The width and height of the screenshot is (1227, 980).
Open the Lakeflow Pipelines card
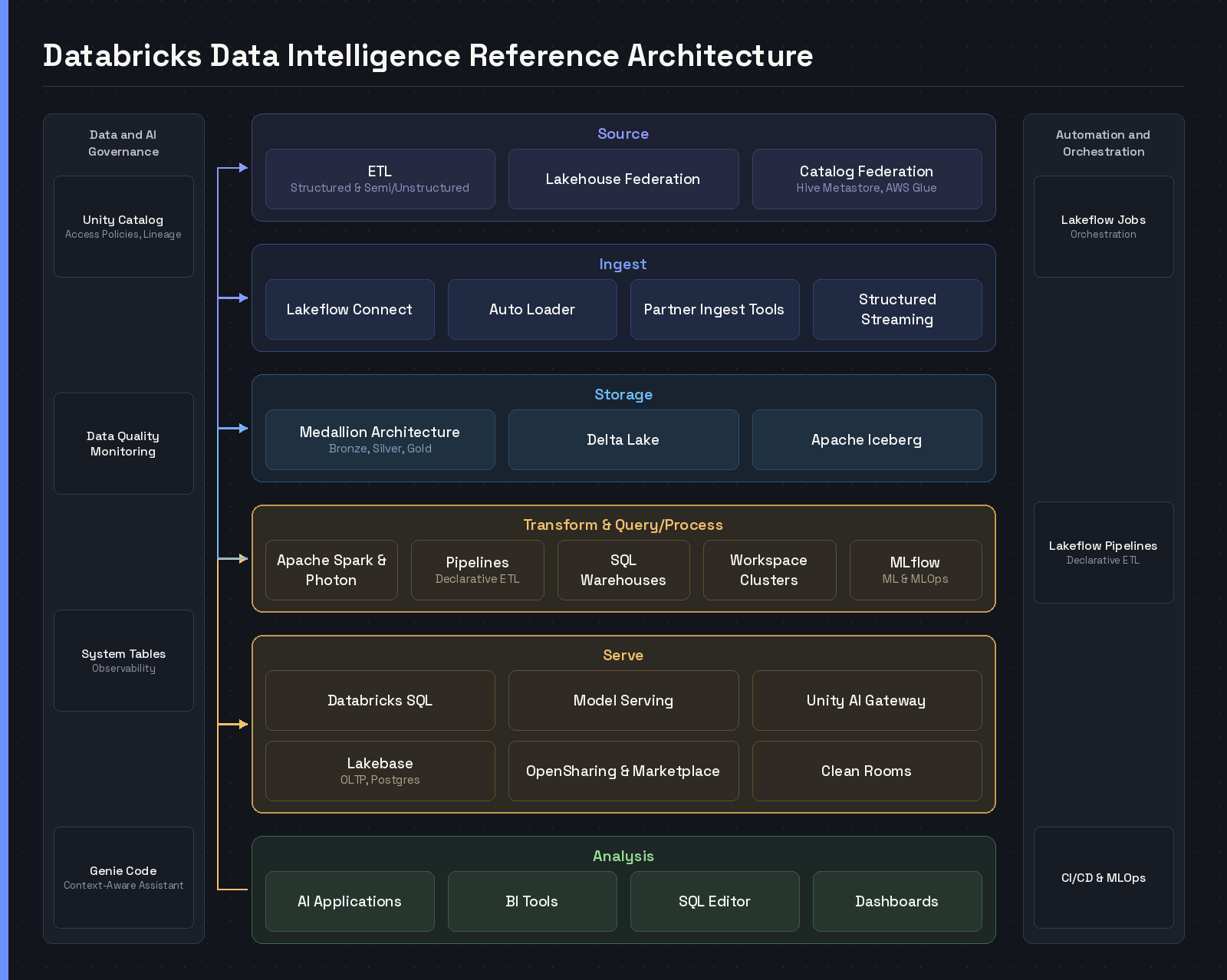pos(1104,552)
